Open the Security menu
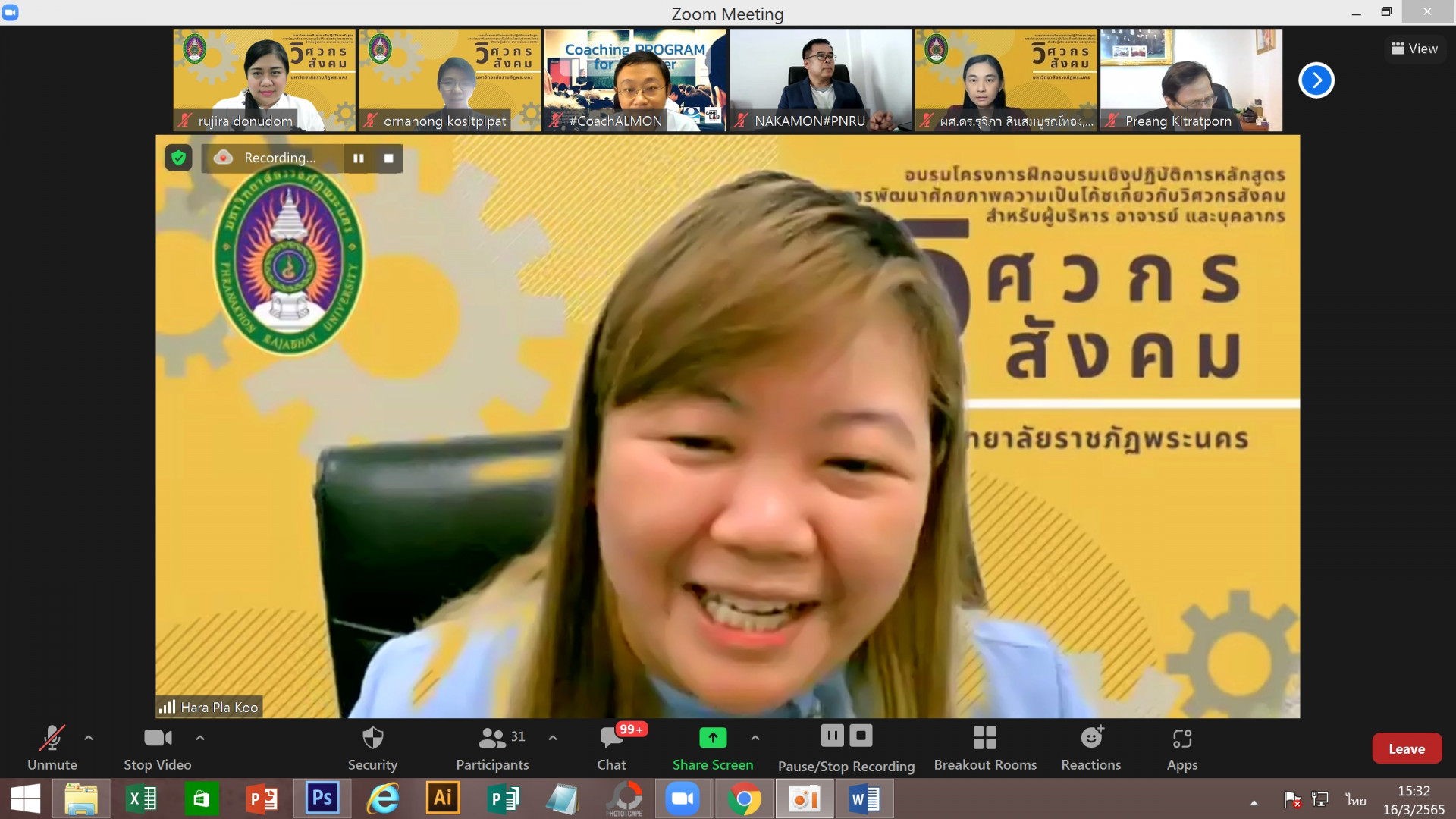The height and width of the screenshot is (819, 1456). [372, 748]
